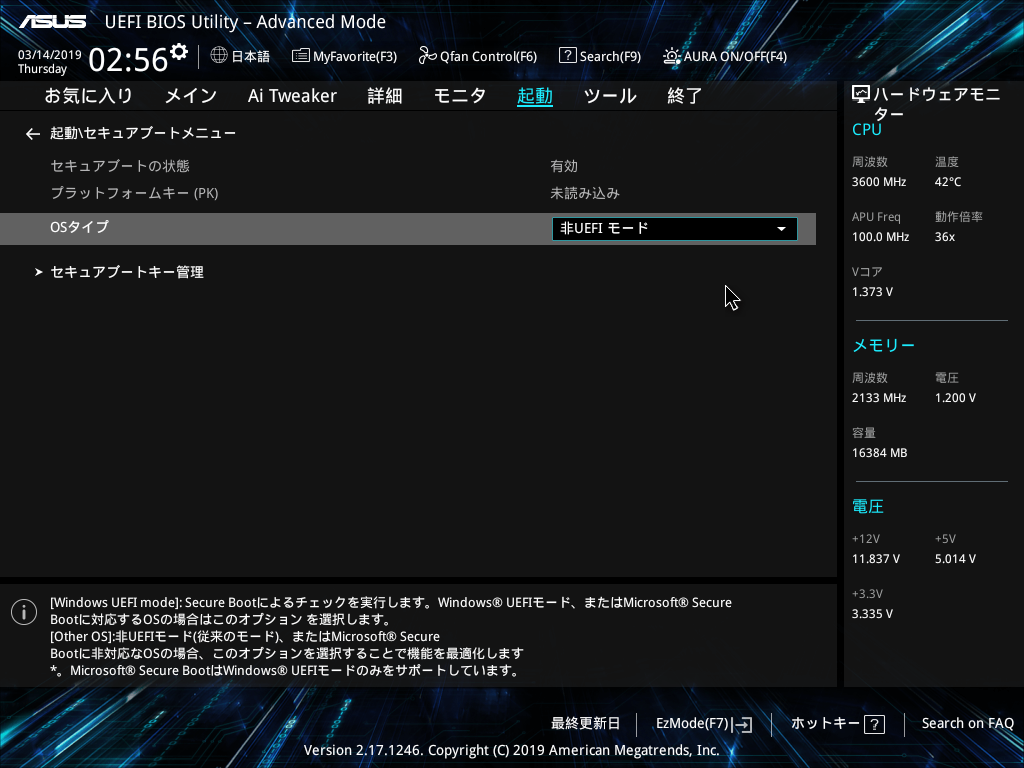Click the EzMode exit arrow icon
1024x768 pixels.
[743, 724]
